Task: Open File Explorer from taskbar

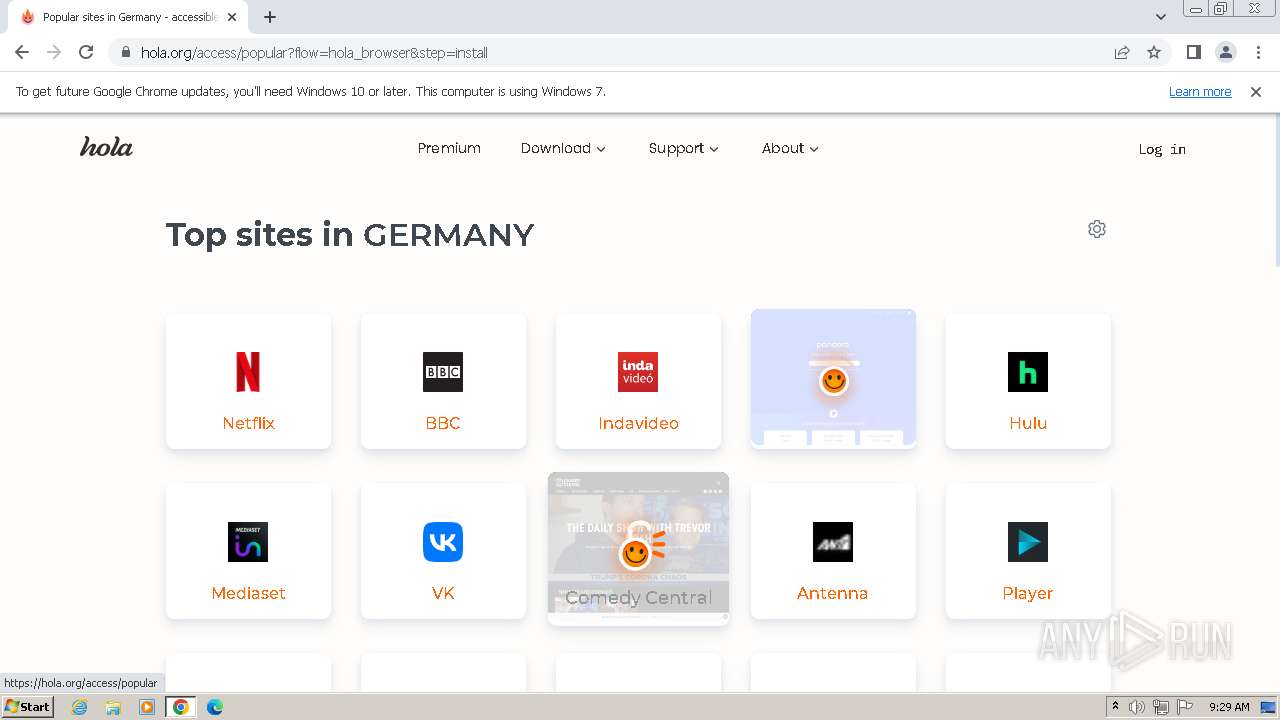Action: (113, 707)
